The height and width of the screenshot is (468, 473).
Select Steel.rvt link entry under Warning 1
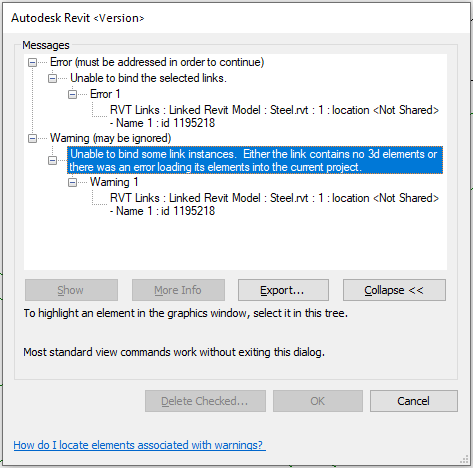pos(274,205)
